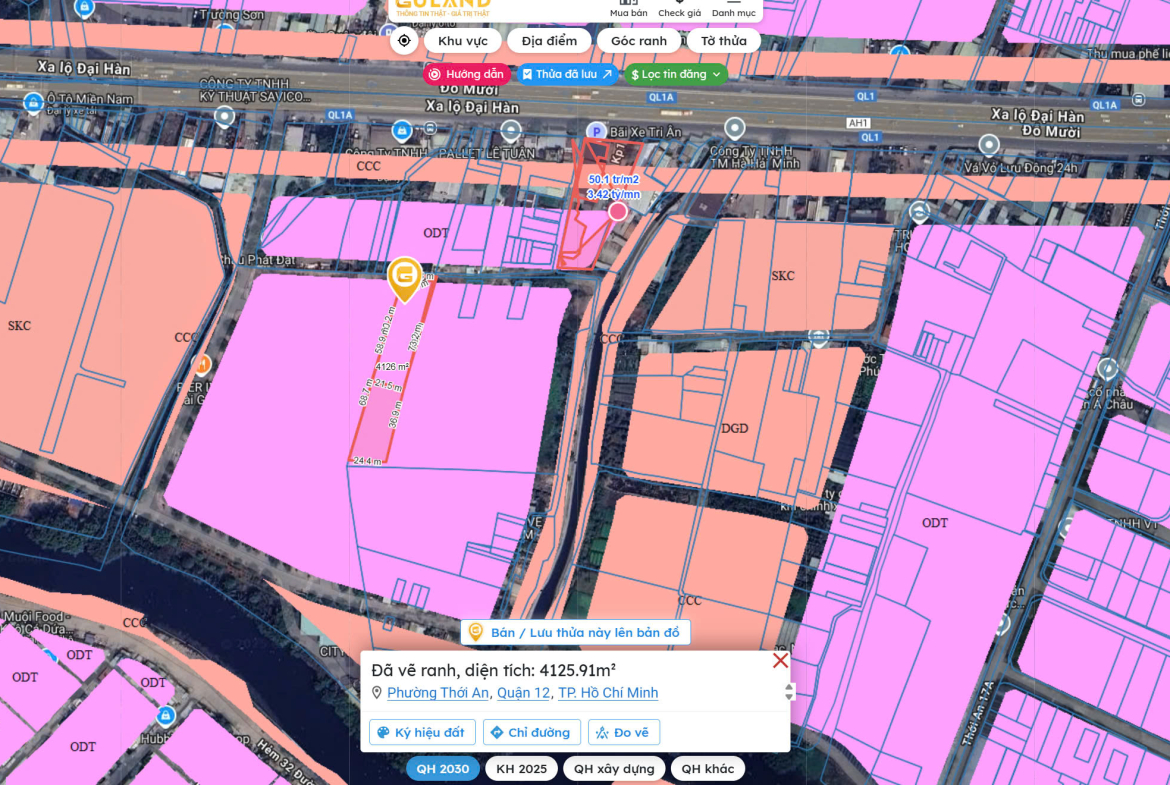Open the Ký hiệu đất color legend
The width and height of the screenshot is (1170, 785).
[x=421, y=733]
